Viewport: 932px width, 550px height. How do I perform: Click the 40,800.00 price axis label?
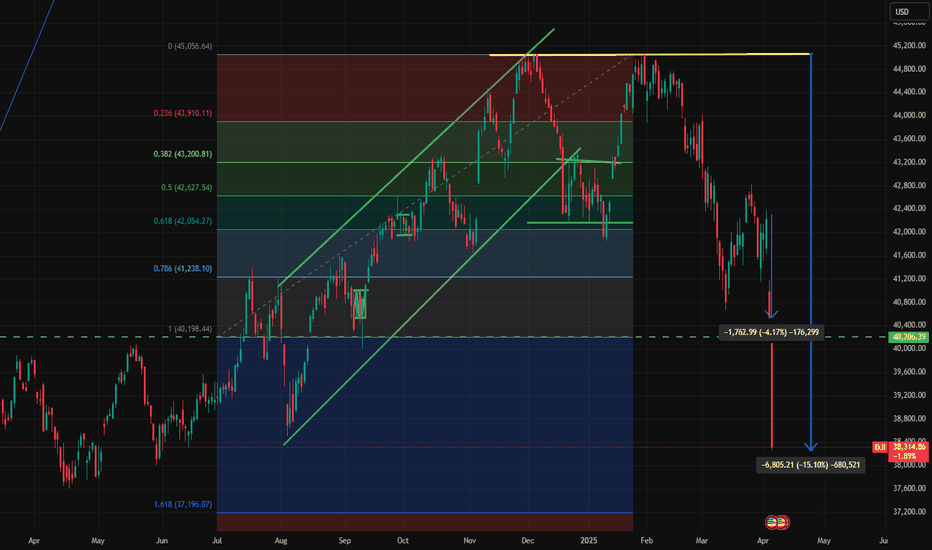(x=909, y=302)
